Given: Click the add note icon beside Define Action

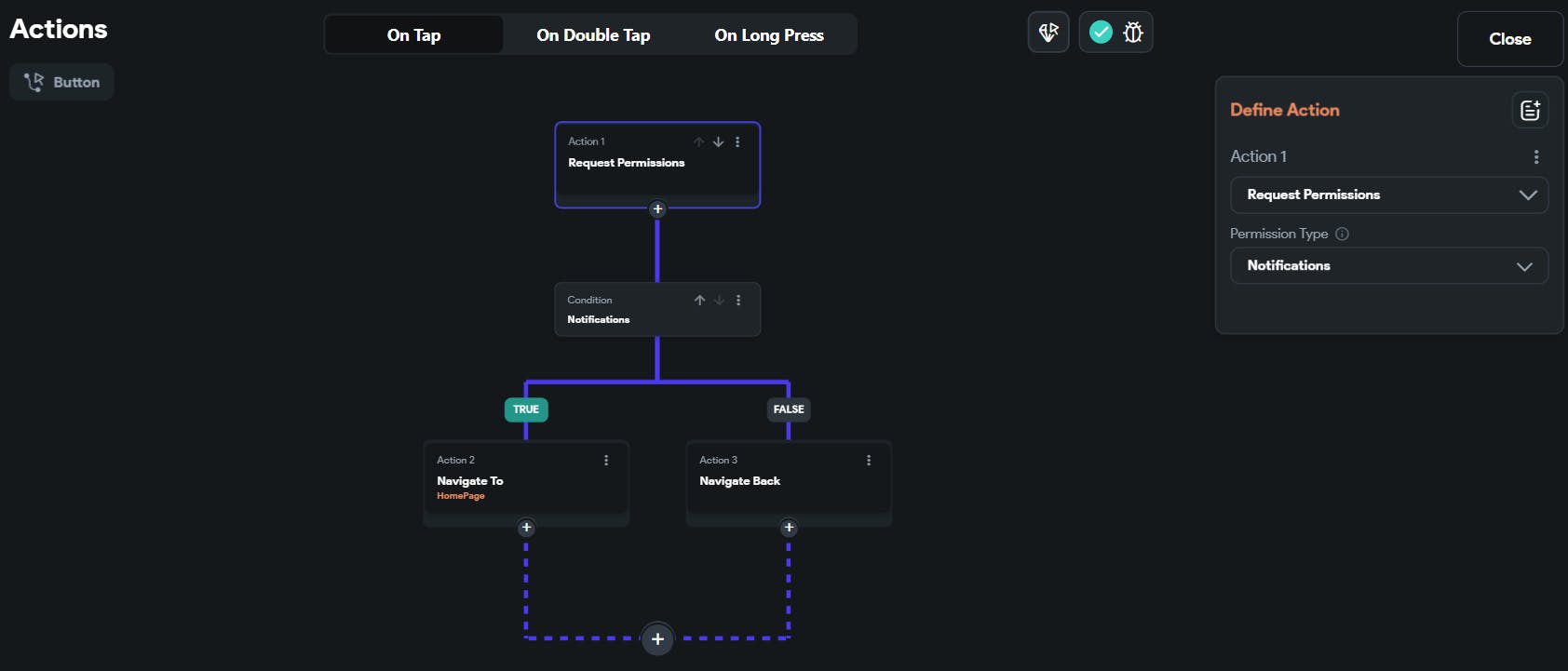Looking at the screenshot, I should [1530, 111].
